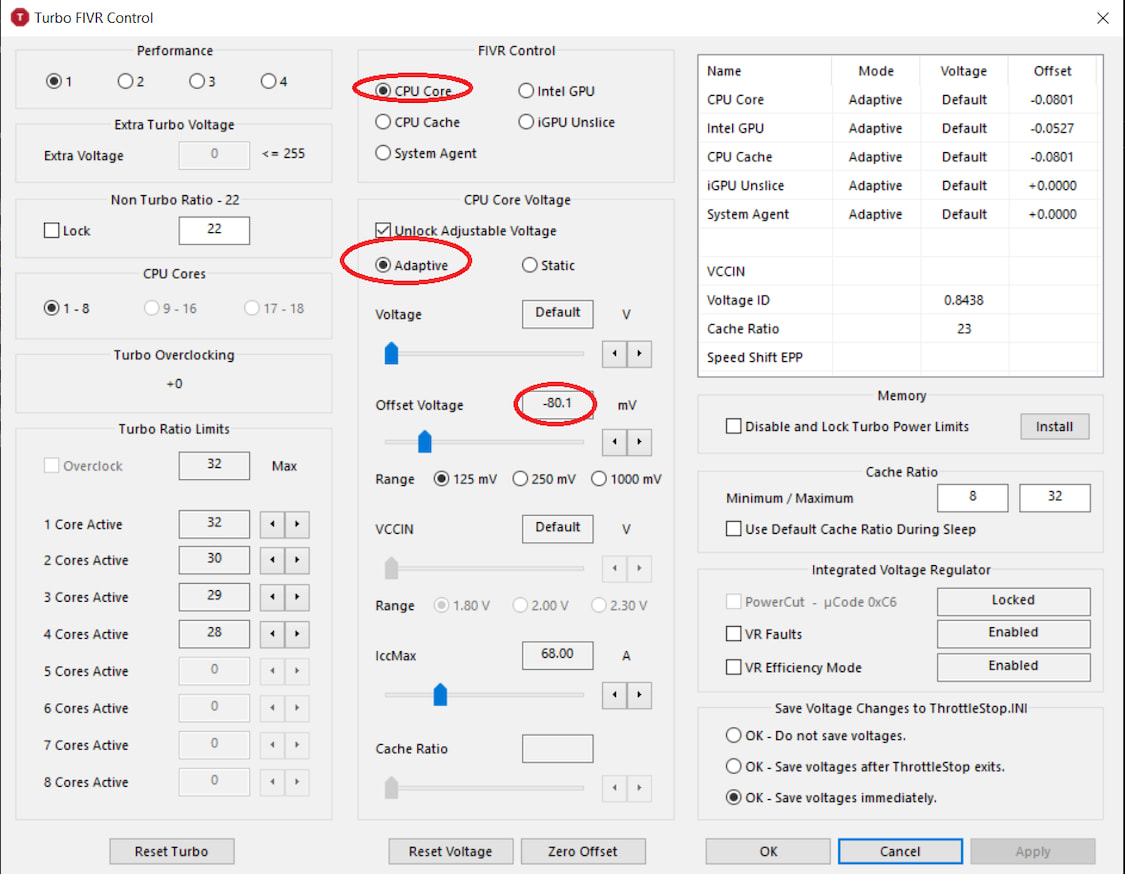Close the Turbo FIVR Control window
Viewport: 1125px width, 875px height.
tap(1103, 18)
